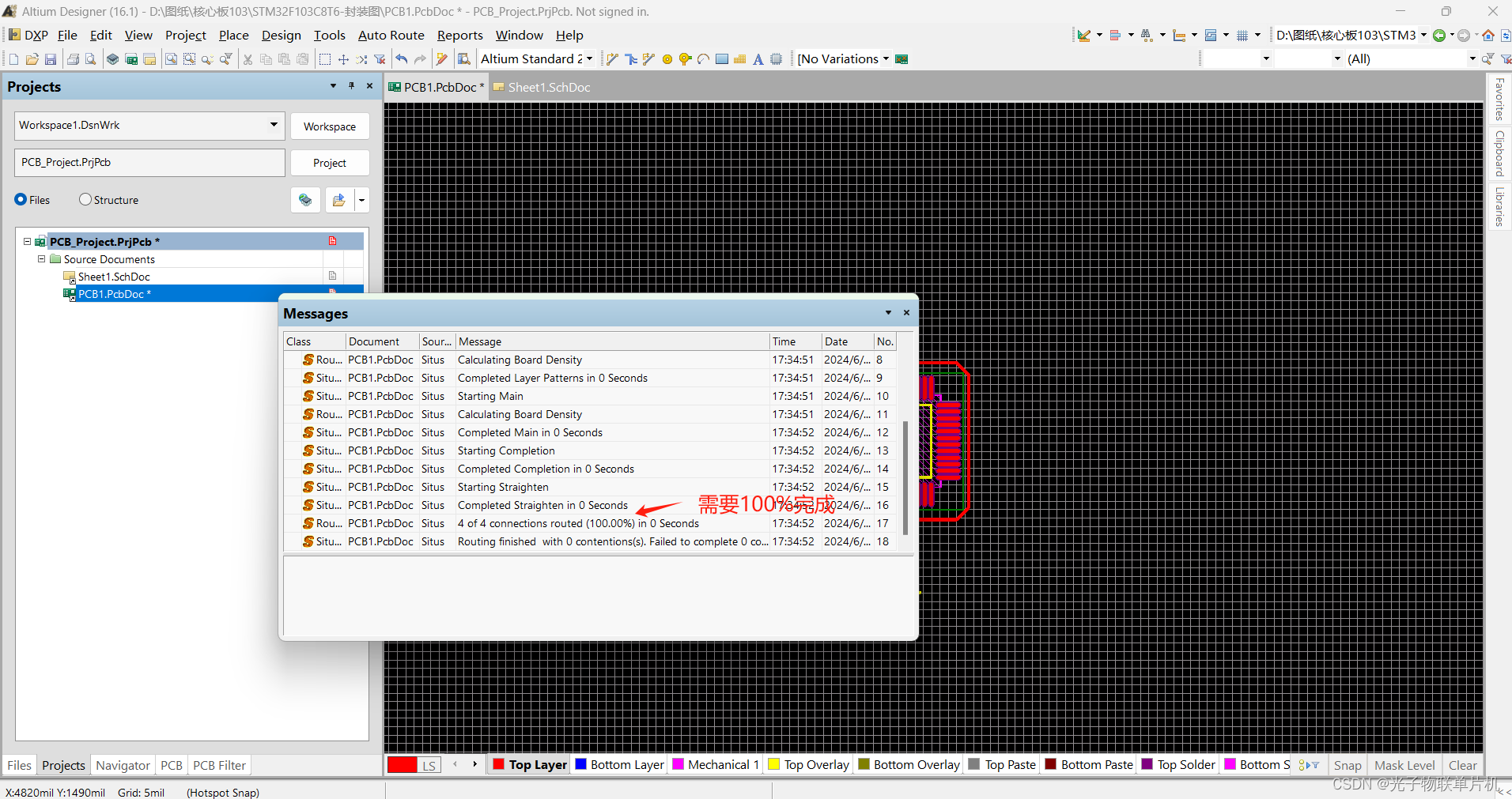Click the Project button
The image size is (1512, 799).
point(330,163)
